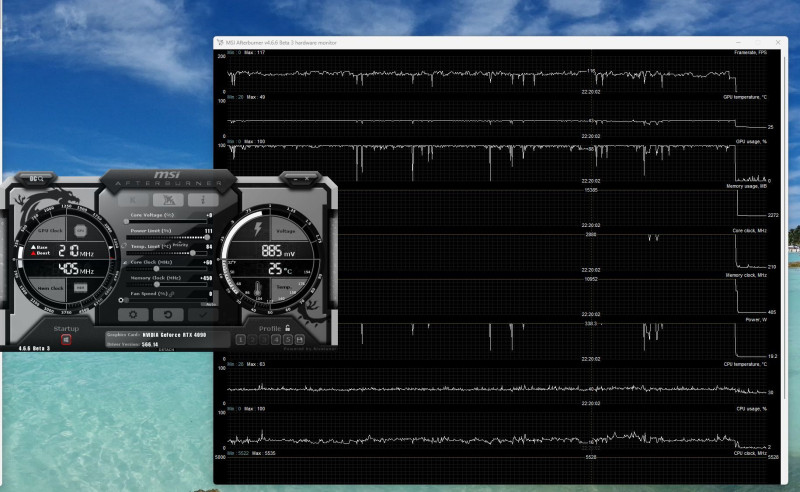Click the save profile floppy icon
Image resolution: width=800 pixels, height=492 pixels.
click(x=299, y=339)
